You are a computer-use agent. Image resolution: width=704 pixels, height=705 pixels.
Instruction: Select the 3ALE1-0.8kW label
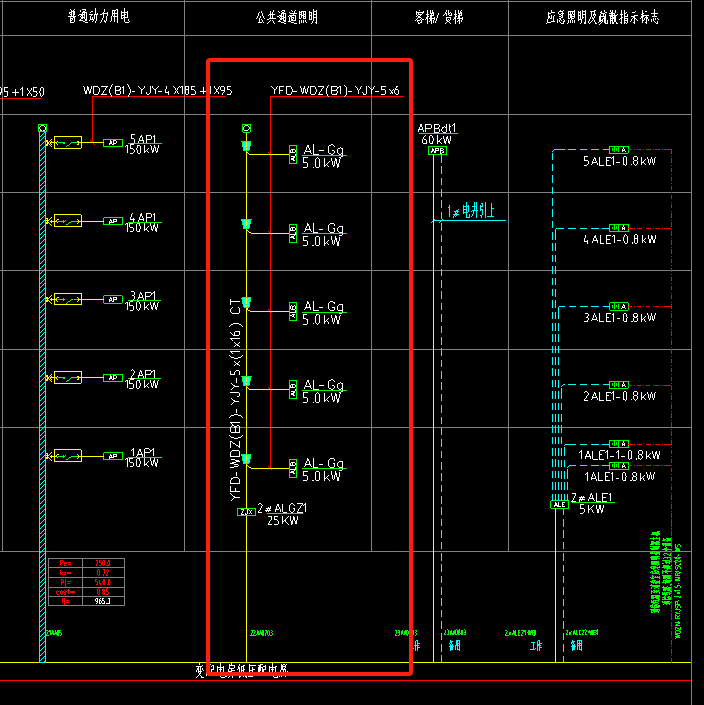619,318
